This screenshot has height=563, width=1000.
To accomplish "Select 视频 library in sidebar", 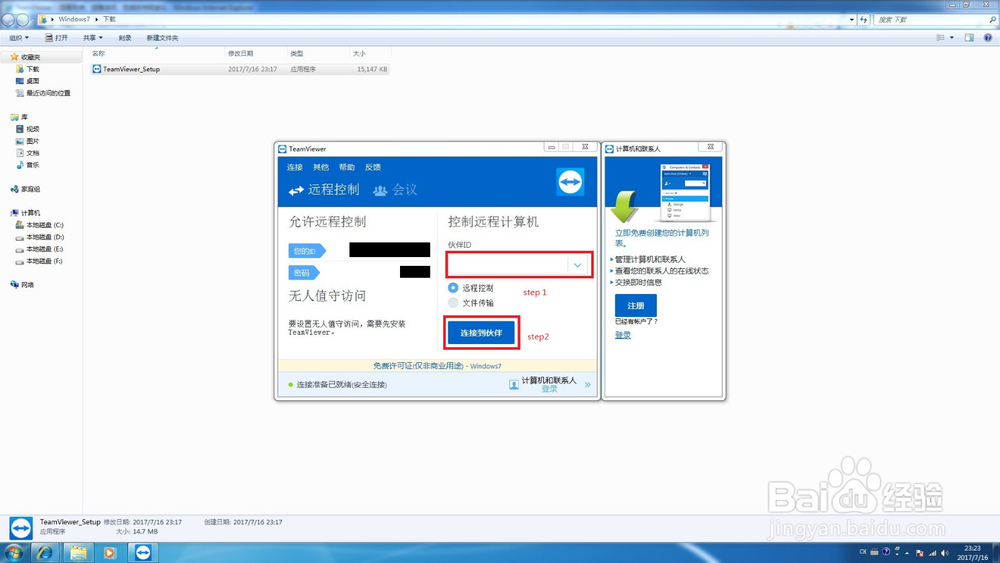I will pyautogui.click(x=27, y=129).
